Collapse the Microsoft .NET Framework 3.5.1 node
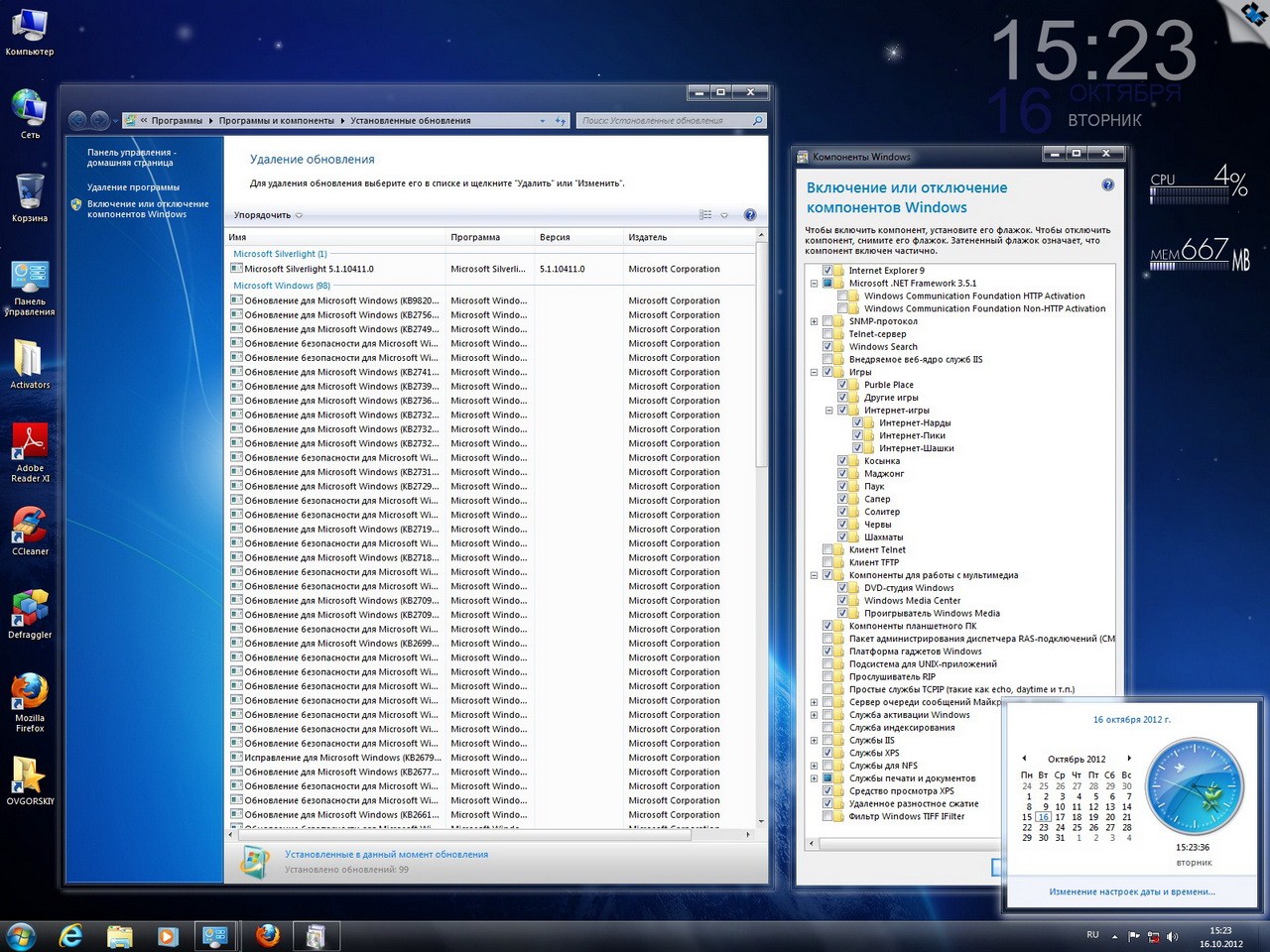 click(x=815, y=283)
